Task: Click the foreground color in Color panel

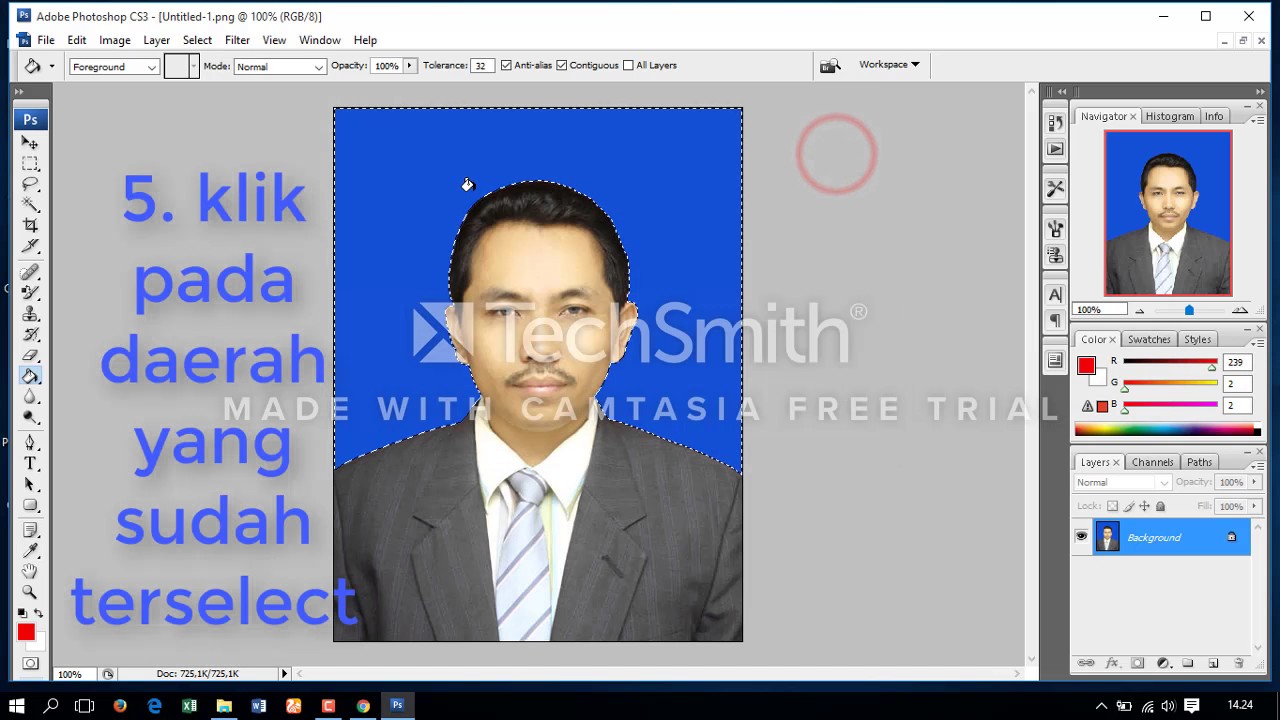Action: pos(1086,365)
